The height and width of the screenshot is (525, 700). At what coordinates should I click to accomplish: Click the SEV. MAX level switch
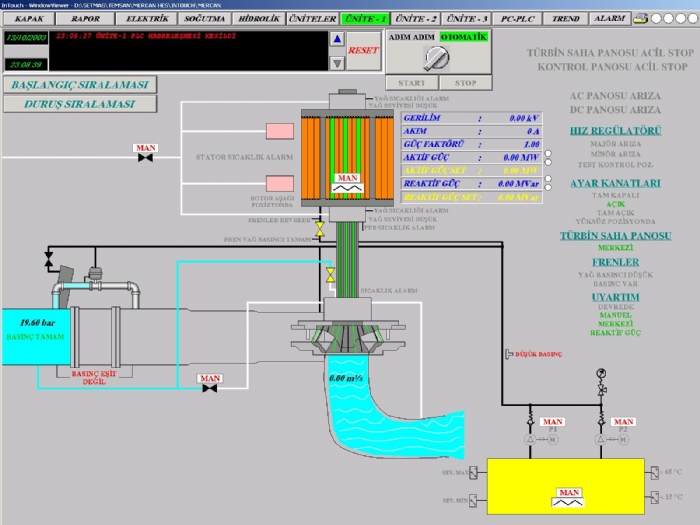pos(473,473)
